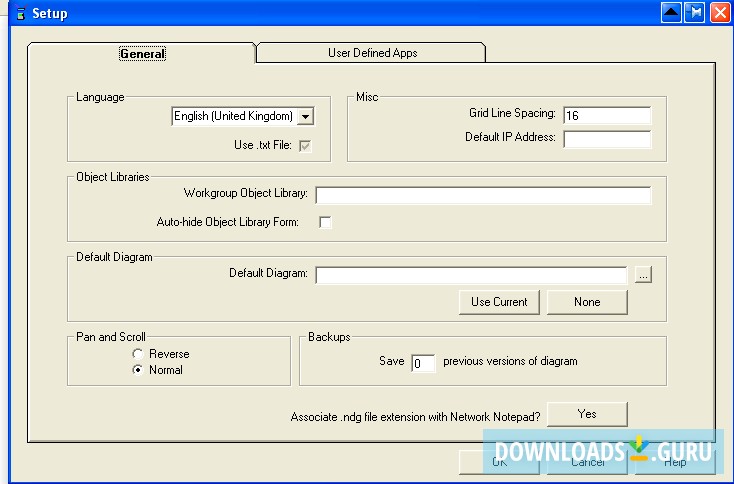734x484 pixels.
Task: Close the Setup window
Action: pos(720,13)
